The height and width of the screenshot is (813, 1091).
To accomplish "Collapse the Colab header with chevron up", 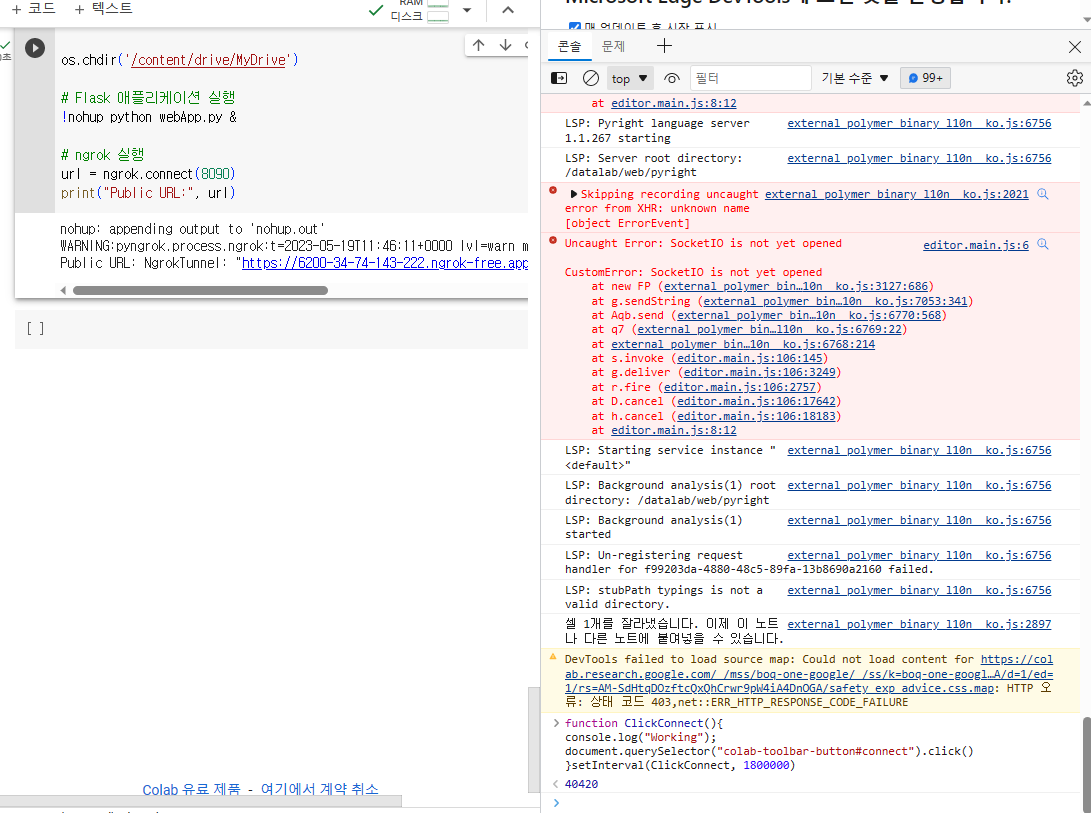I will [508, 10].
